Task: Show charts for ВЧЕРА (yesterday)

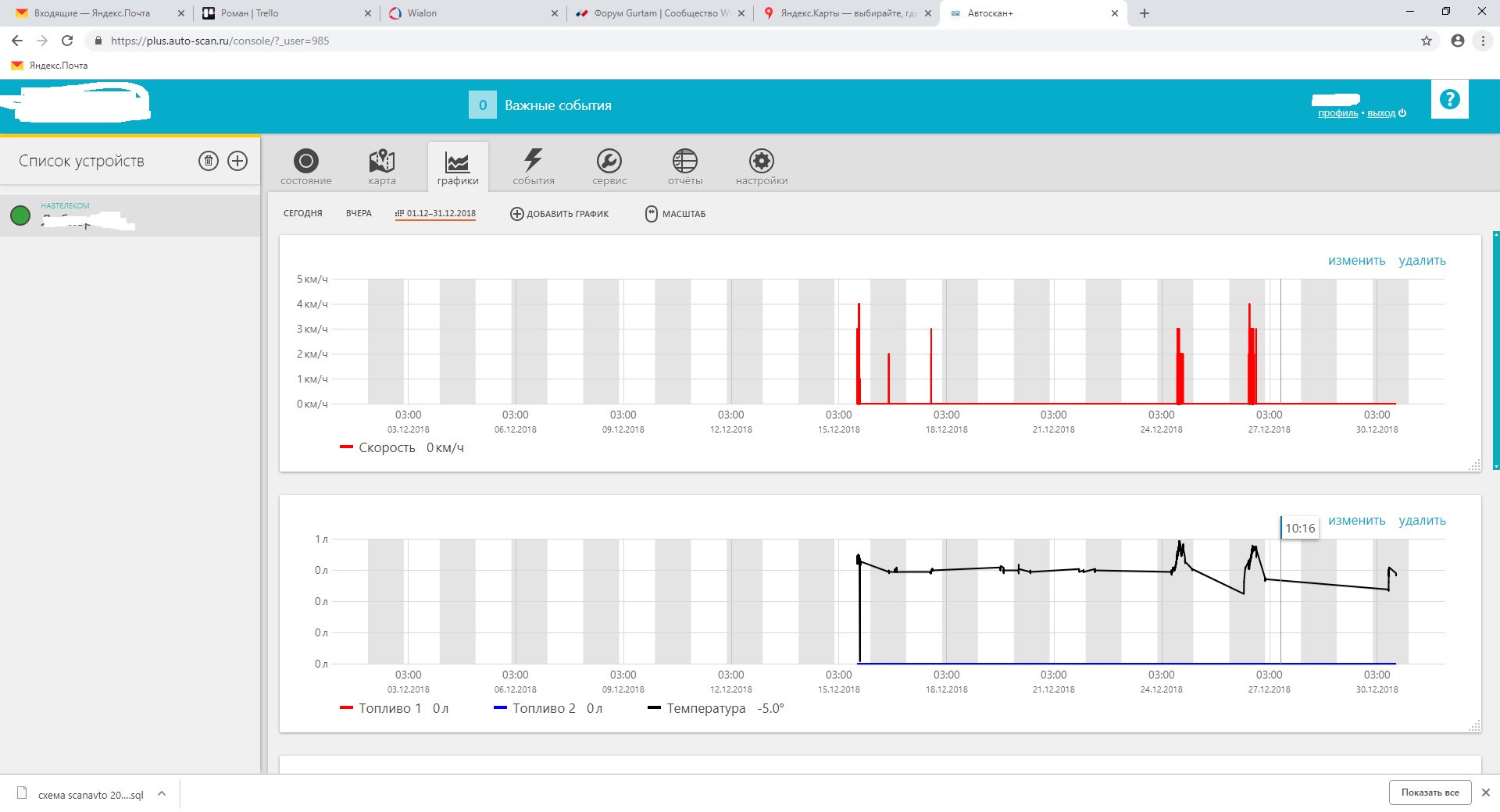Action: [x=359, y=213]
